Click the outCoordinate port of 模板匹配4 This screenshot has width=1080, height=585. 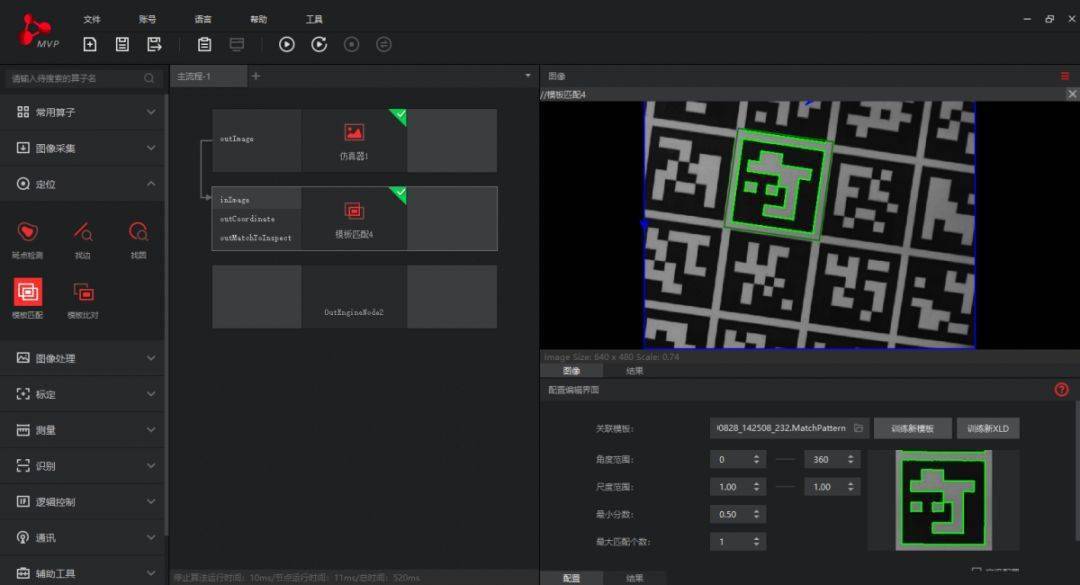(x=247, y=218)
